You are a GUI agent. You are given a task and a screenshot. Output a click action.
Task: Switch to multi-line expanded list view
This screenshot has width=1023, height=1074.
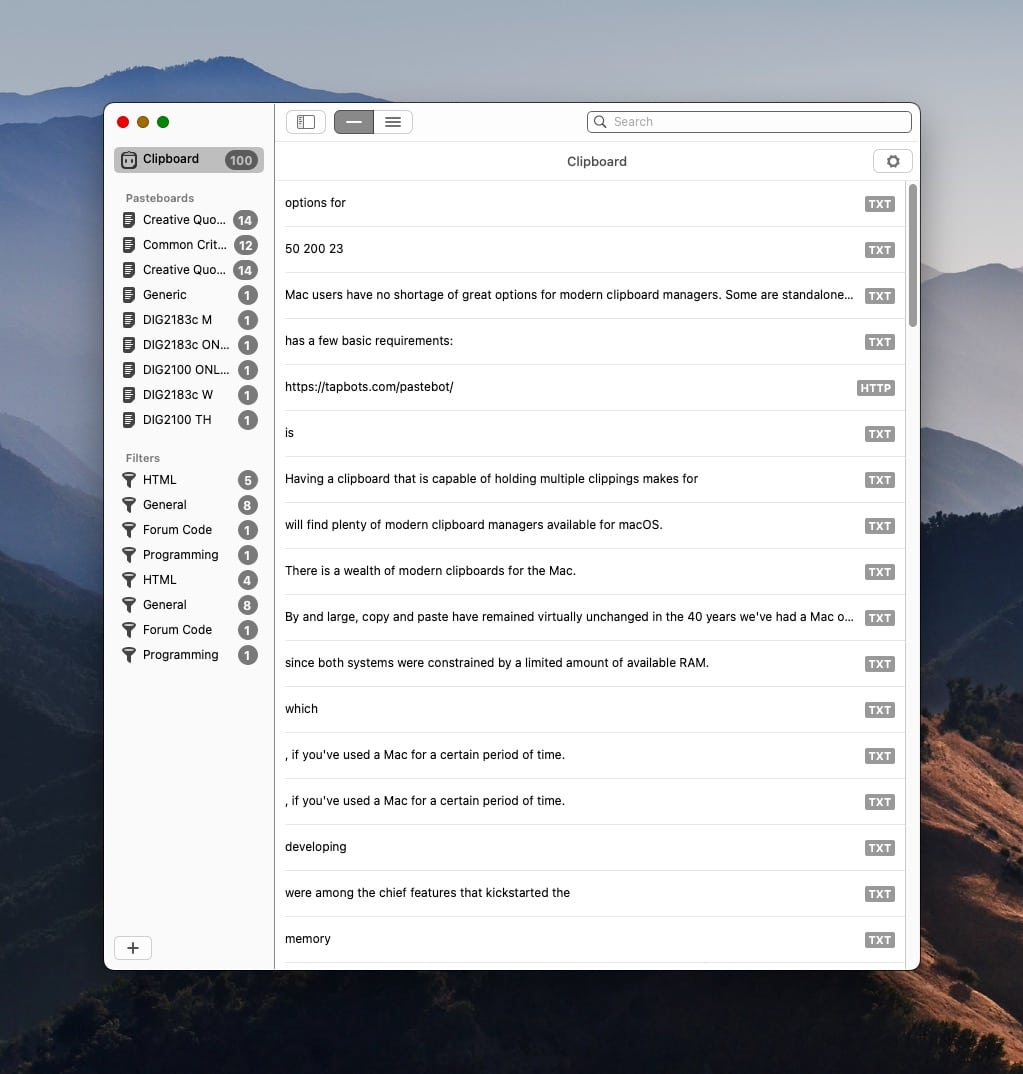tap(393, 122)
